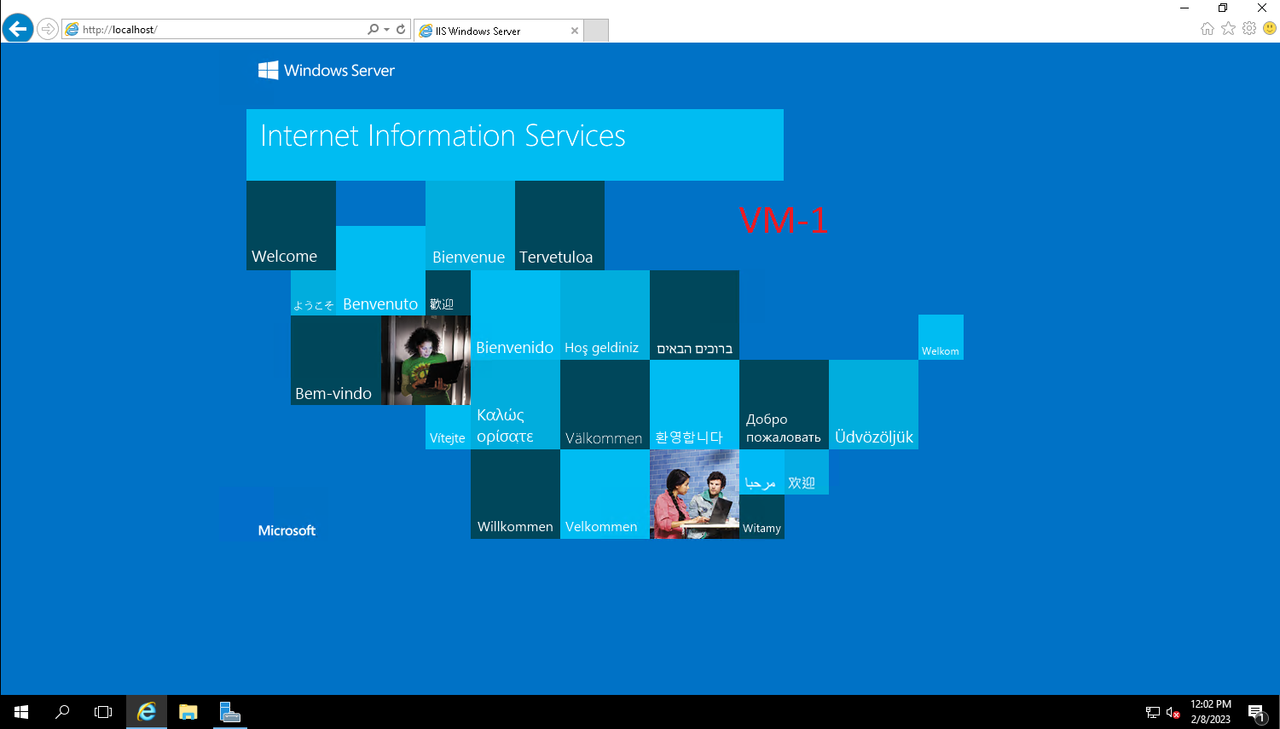Click the Windows Start button
Viewport: 1280px width, 729px height.
click(20, 712)
